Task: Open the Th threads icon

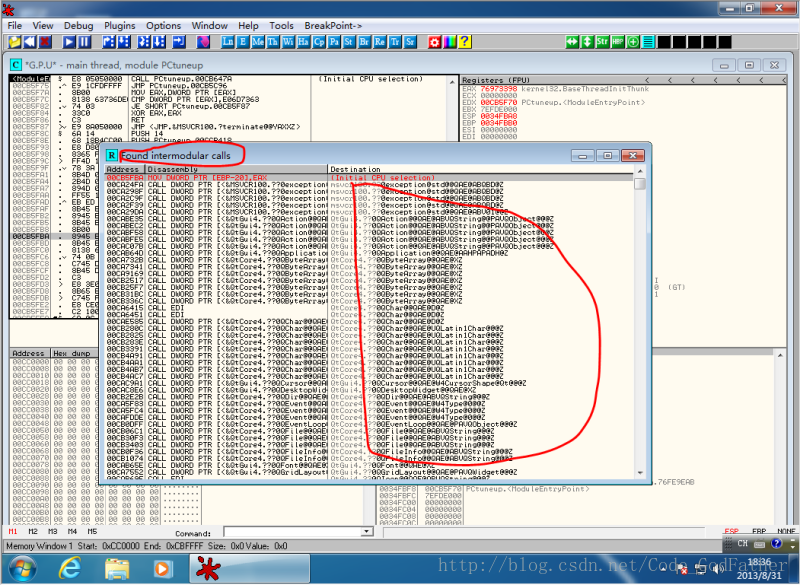Action: [273, 42]
